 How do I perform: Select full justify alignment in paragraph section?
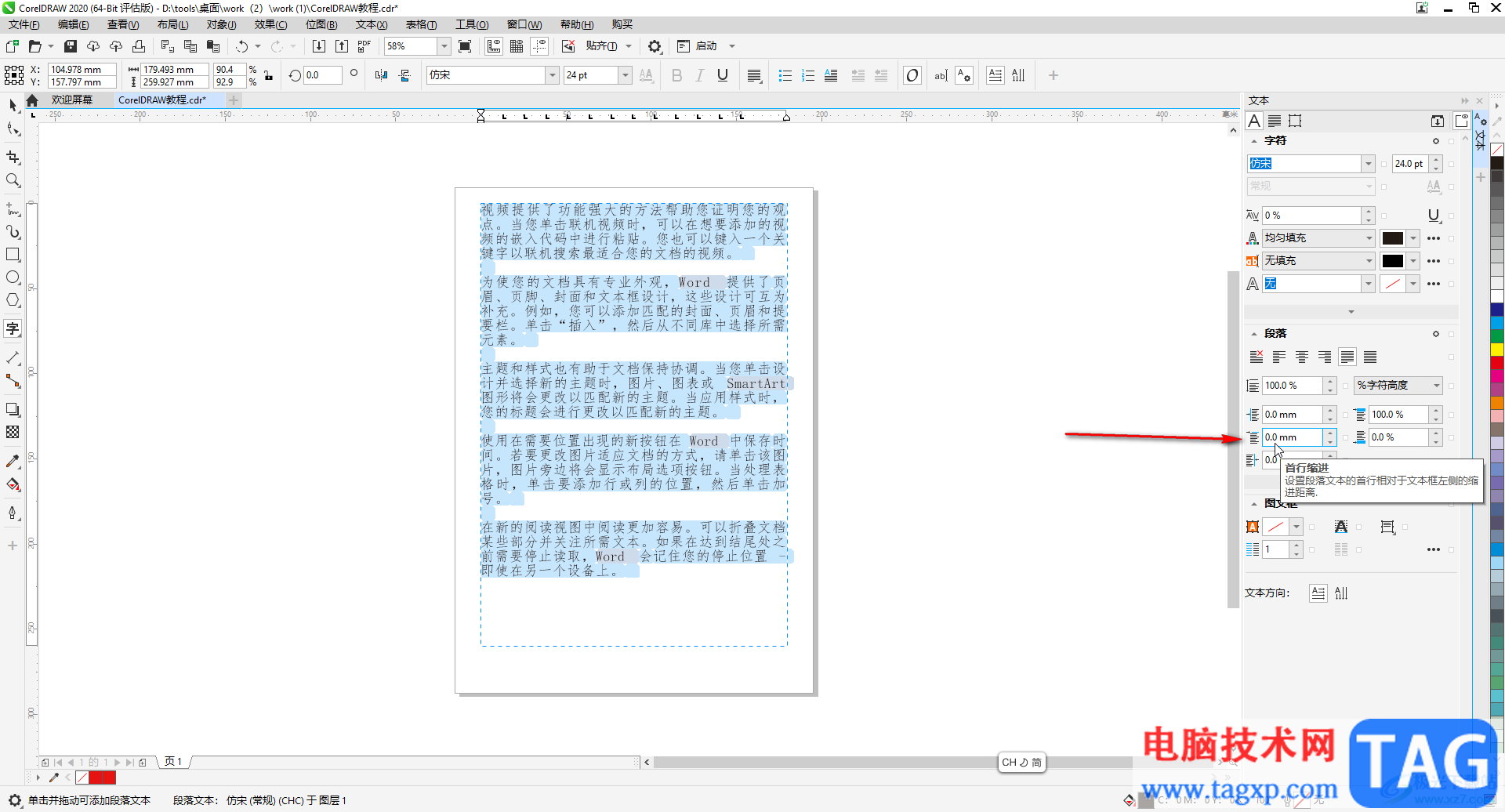point(1347,357)
